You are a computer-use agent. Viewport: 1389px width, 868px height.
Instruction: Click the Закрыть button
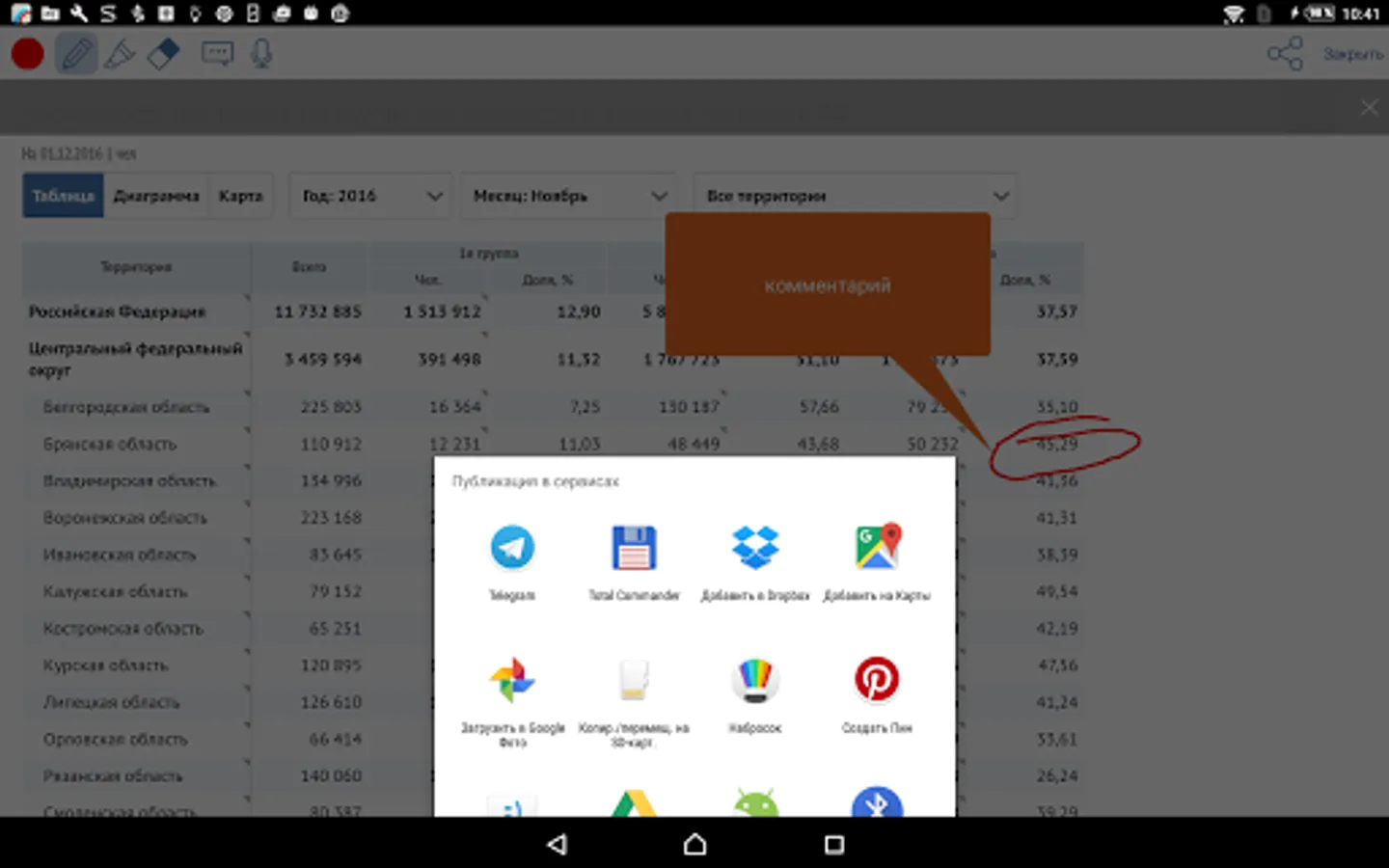coord(1352,54)
